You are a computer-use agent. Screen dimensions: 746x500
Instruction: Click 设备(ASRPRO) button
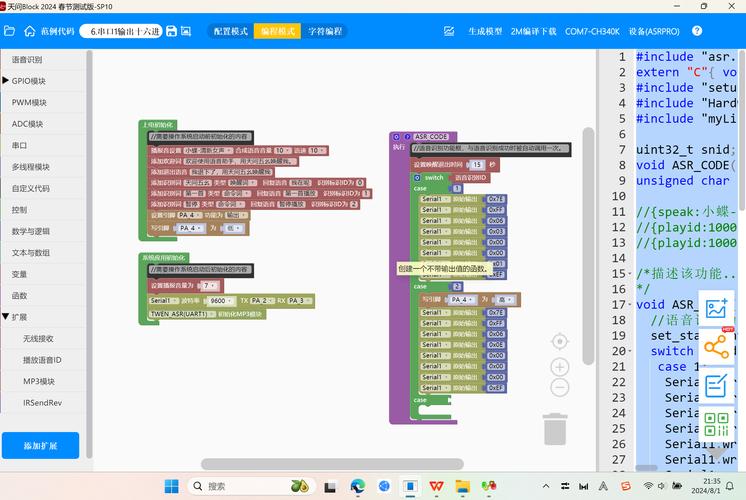654,31
